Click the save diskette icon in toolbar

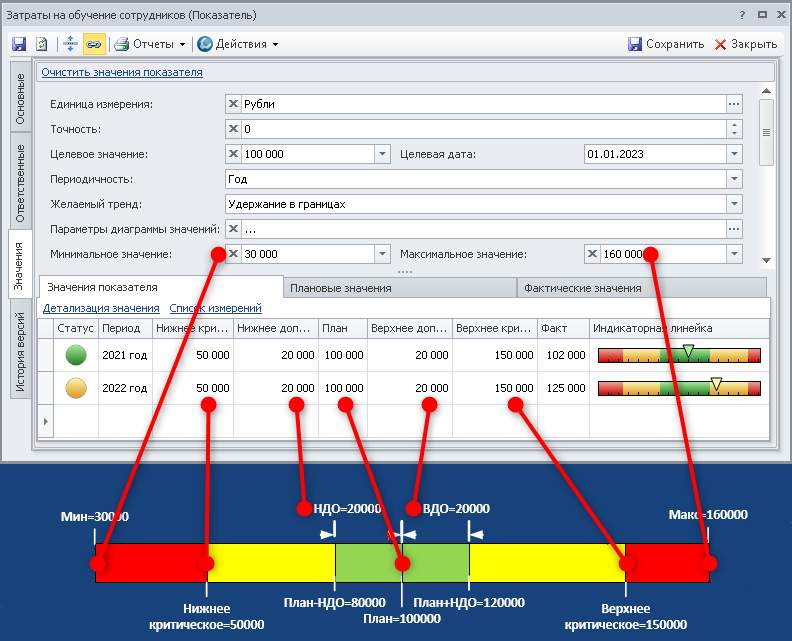point(18,44)
